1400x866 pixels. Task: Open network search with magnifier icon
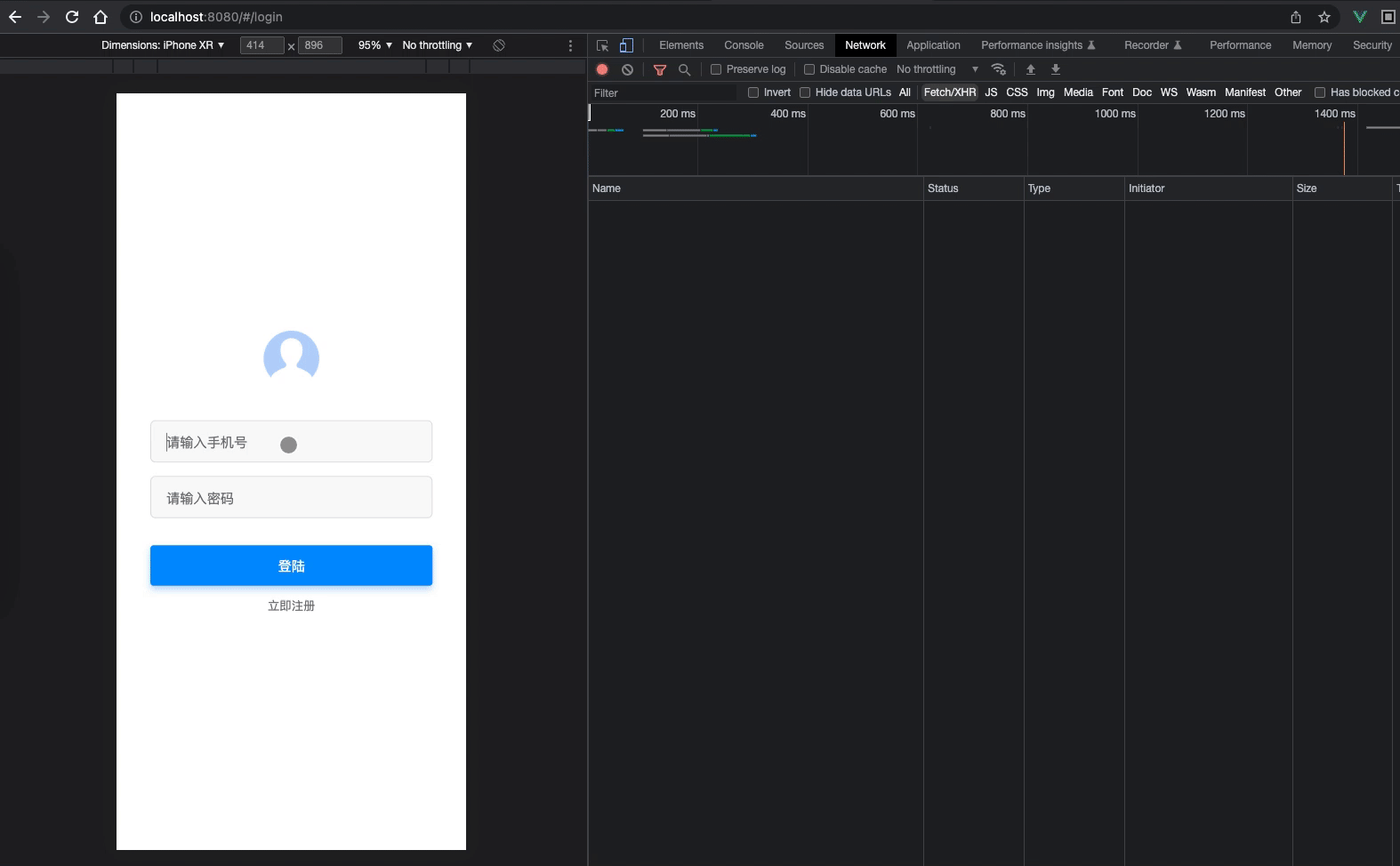pos(684,69)
